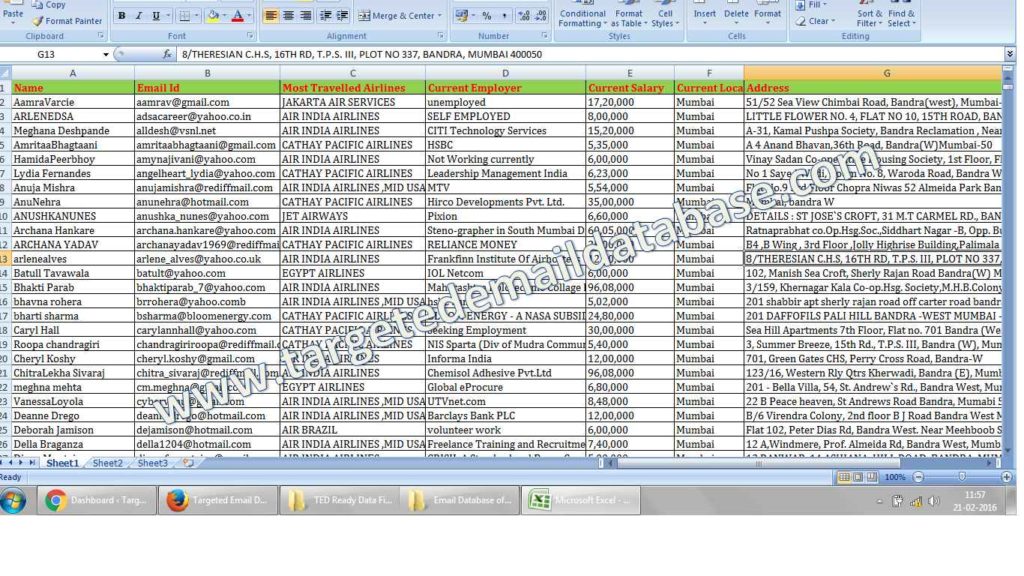Open Font dialog launcher
The width and height of the screenshot is (1024, 576).
249,36
